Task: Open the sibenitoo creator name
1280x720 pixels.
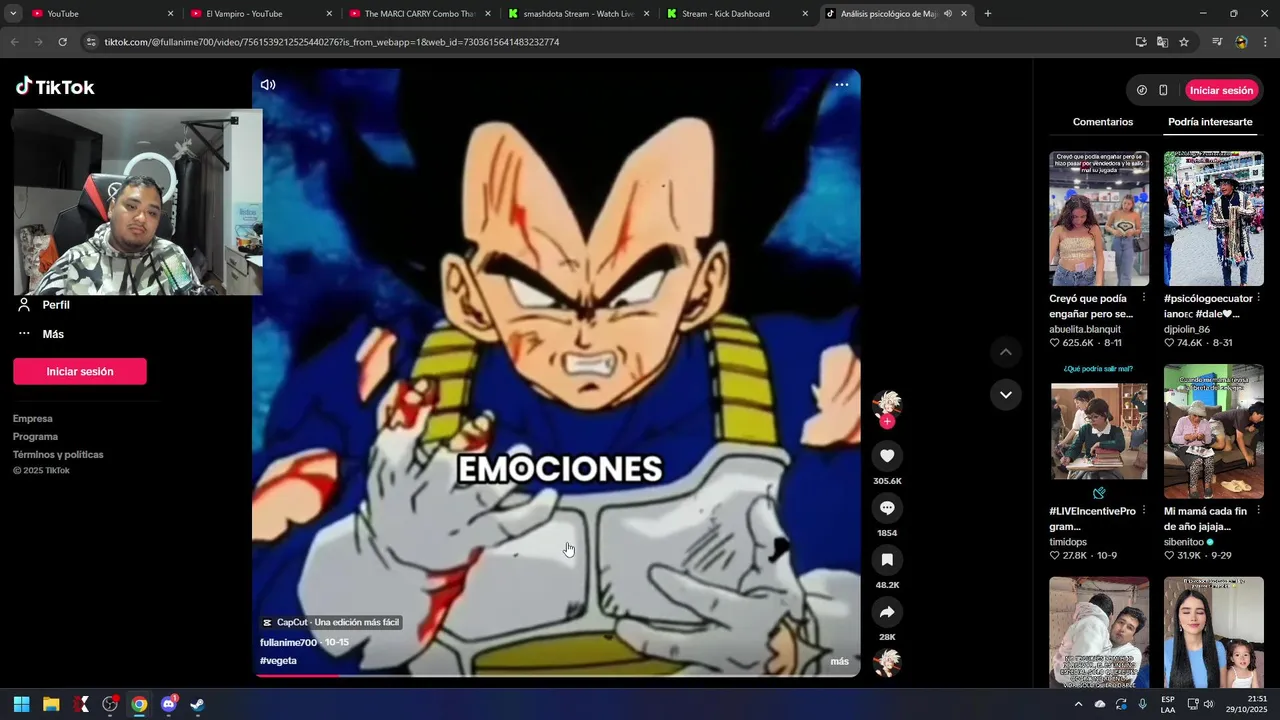Action: pyautogui.click(x=1184, y=542)
